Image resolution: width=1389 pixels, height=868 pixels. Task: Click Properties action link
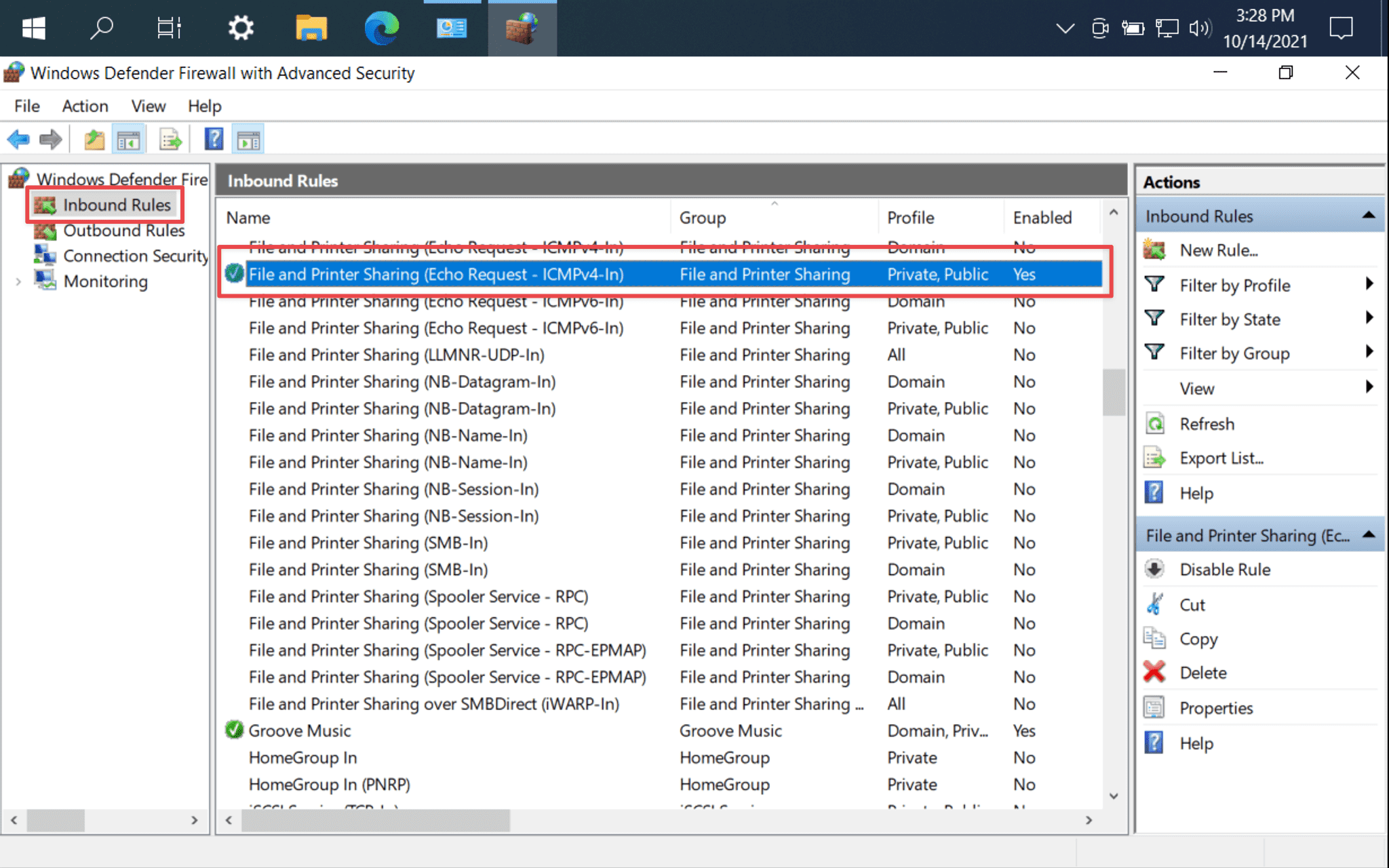point(1216,708)
